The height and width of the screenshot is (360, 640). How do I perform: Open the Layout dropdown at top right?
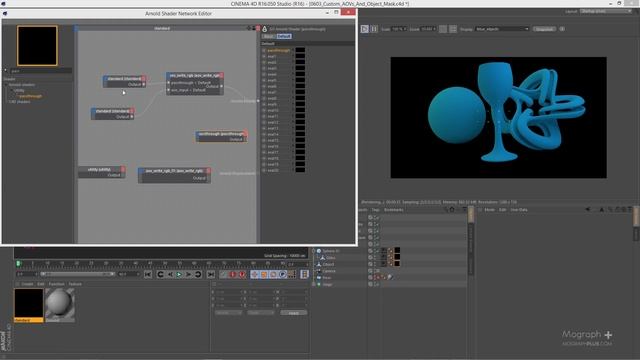tap(606, 11)
